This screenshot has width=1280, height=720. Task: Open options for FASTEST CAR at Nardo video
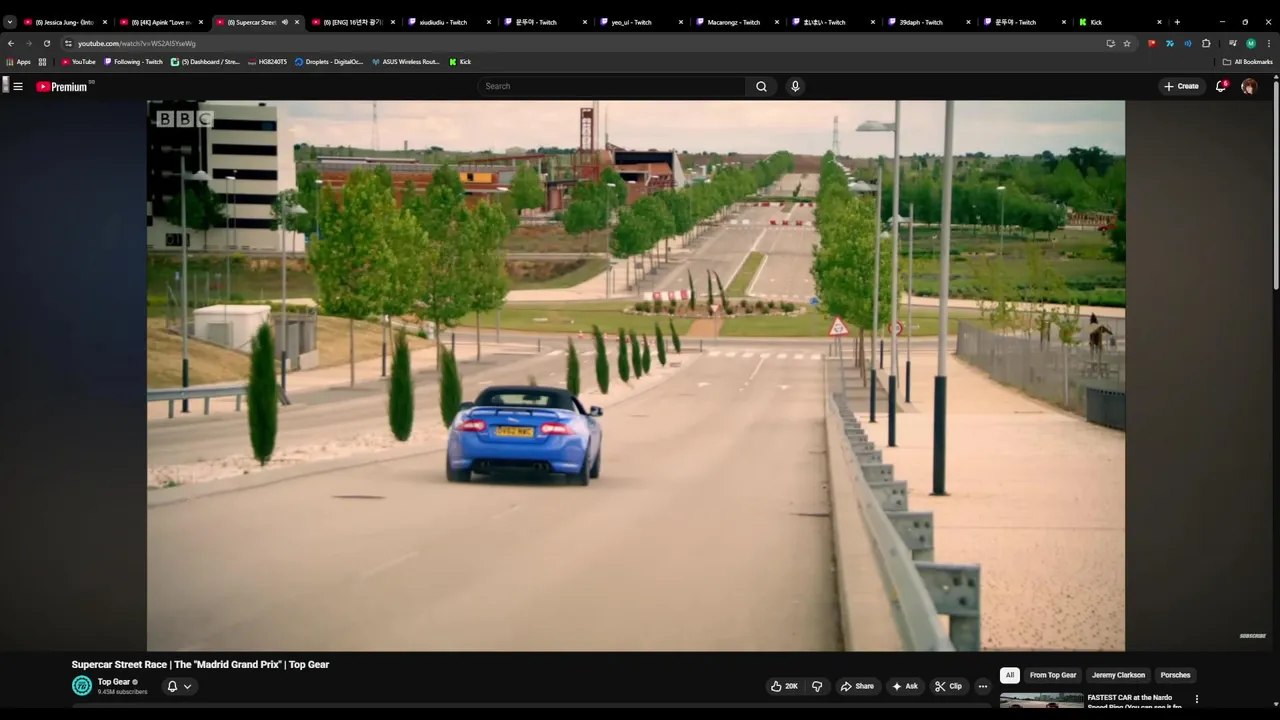pyautogui.click(x=1197, y=699)
